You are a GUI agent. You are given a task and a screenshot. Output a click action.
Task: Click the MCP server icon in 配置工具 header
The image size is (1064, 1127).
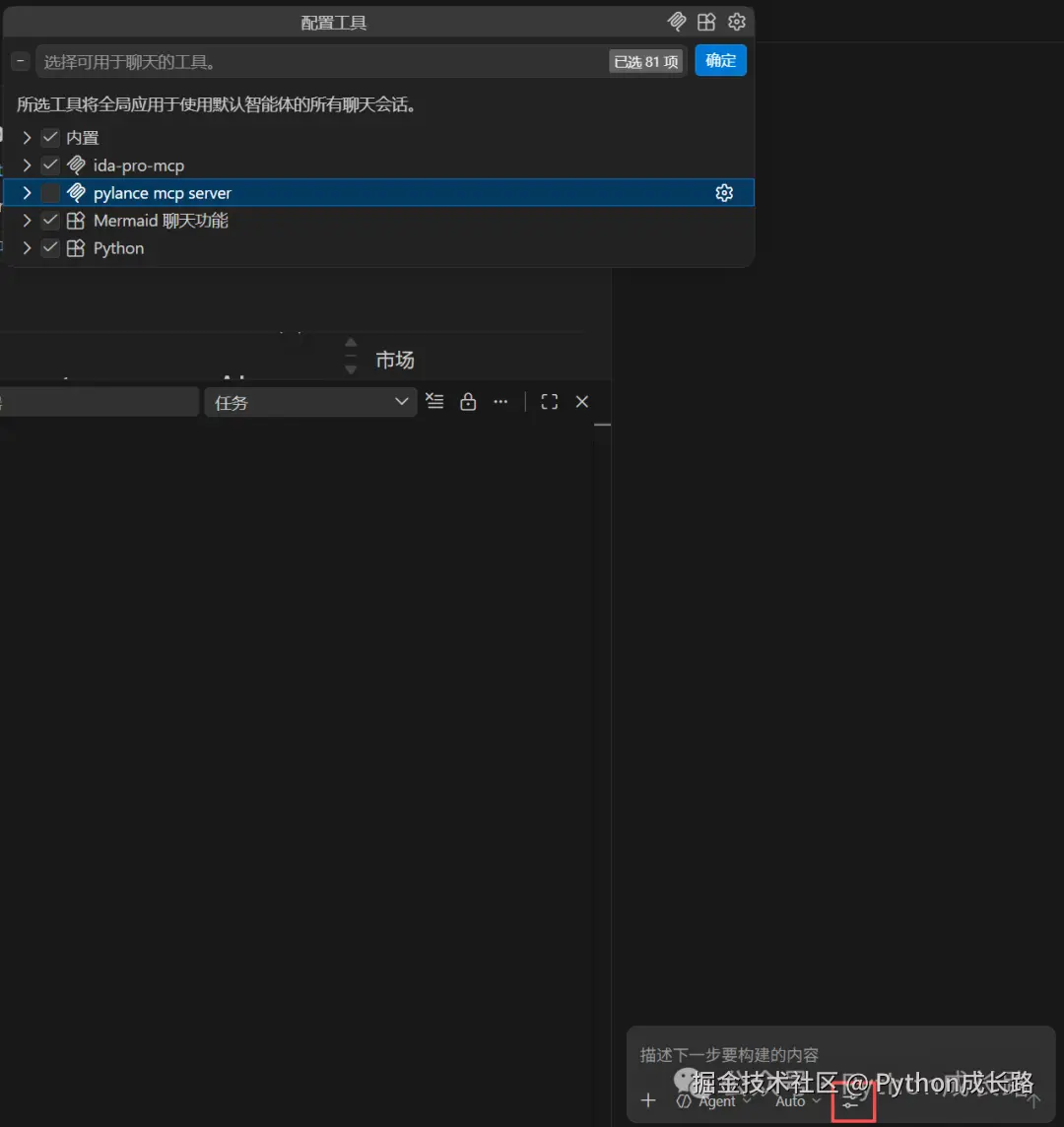677,22
